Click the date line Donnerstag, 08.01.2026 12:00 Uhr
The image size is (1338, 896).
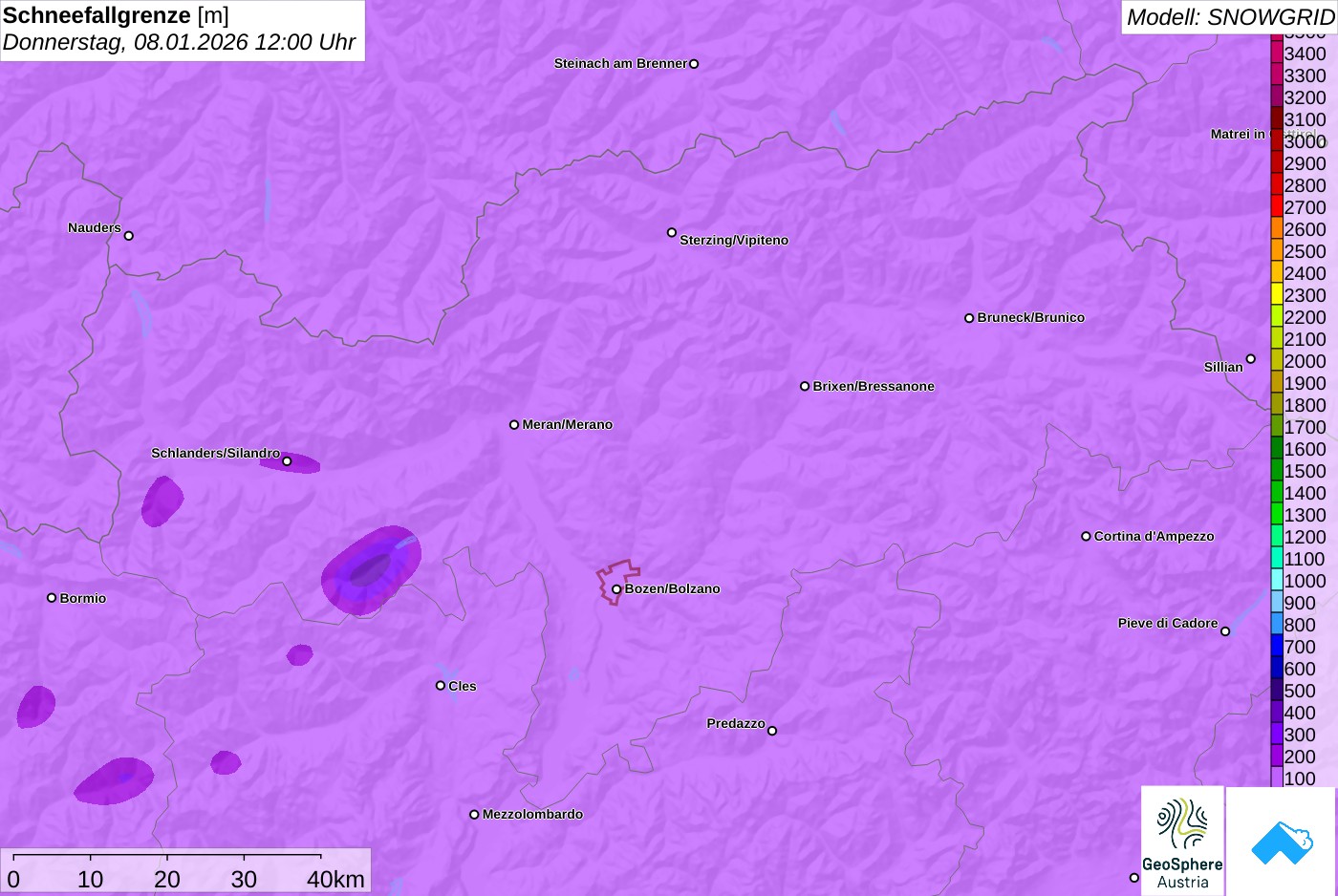[179, 42]
